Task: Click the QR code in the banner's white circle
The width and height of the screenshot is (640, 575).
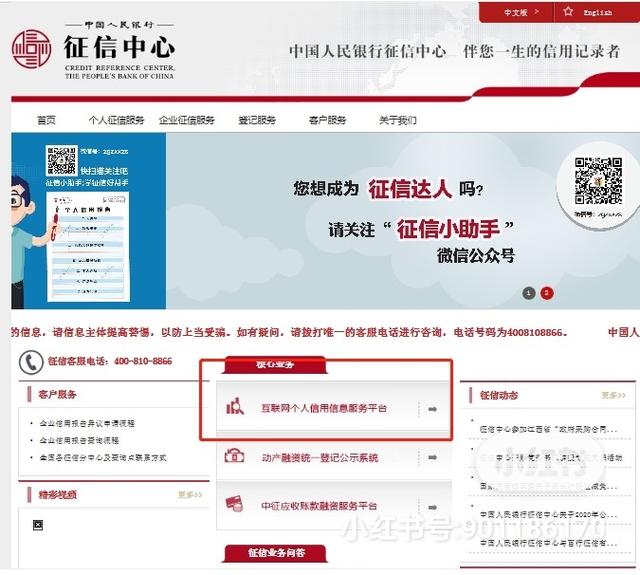Action: (x=598, y=181)
